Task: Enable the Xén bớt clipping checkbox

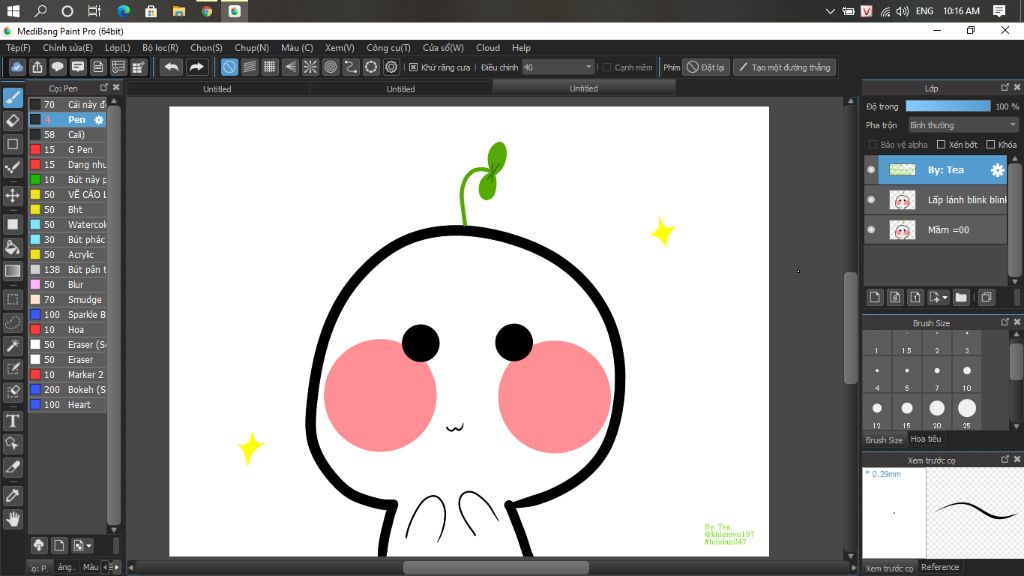Action: (x=941, y=144)
